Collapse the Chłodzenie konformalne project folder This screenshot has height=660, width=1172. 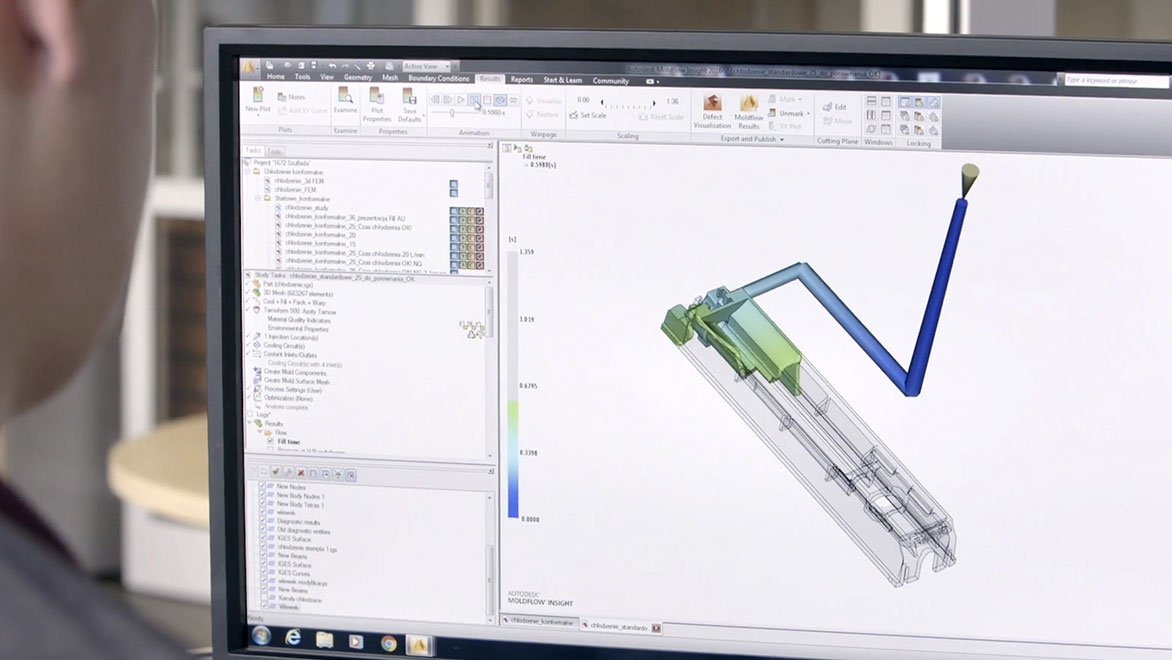[x=249, y=171]
